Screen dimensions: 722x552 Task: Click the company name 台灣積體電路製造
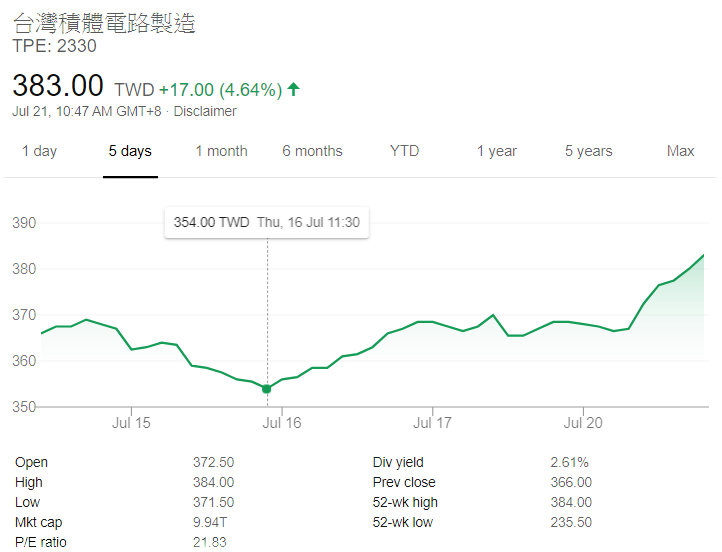(x=104, y=23)
